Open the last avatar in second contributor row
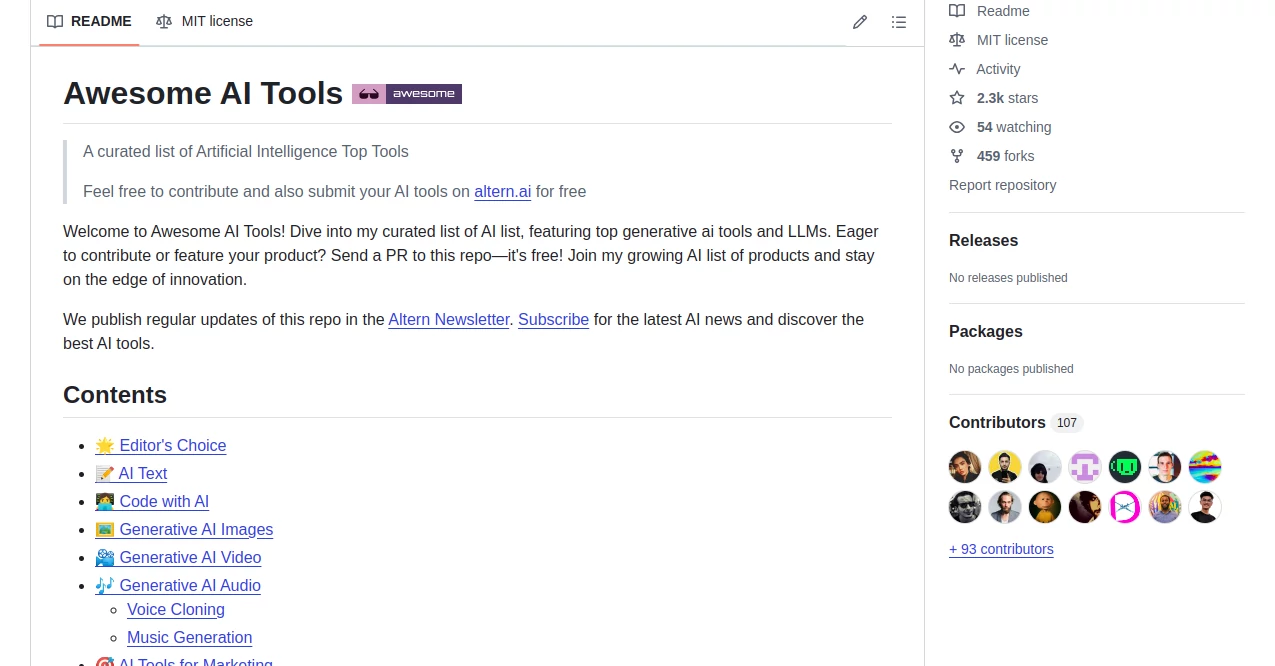This screenshot has width=1275, height=666. tap(1205, 507)
